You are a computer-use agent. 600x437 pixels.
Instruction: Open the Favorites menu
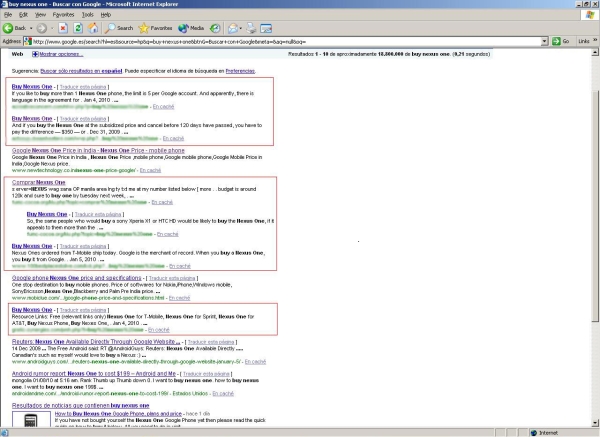coord(64,15)
